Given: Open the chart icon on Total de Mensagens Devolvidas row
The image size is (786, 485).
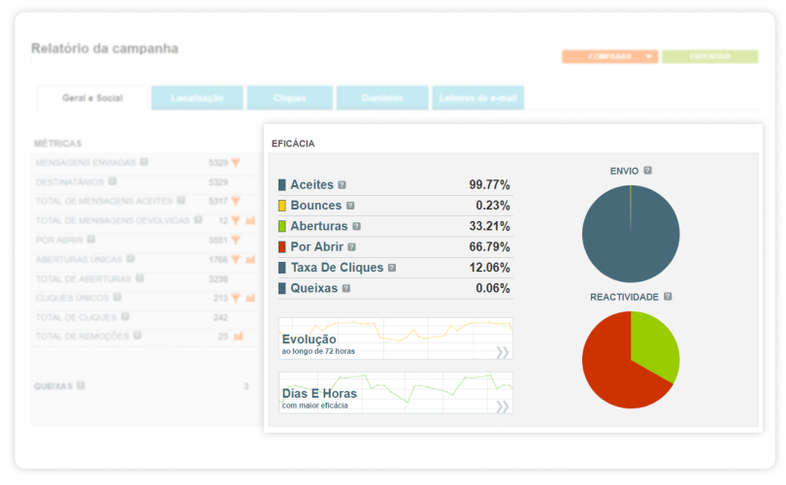Looking at the screenshot, I should (x=251, y=220).
